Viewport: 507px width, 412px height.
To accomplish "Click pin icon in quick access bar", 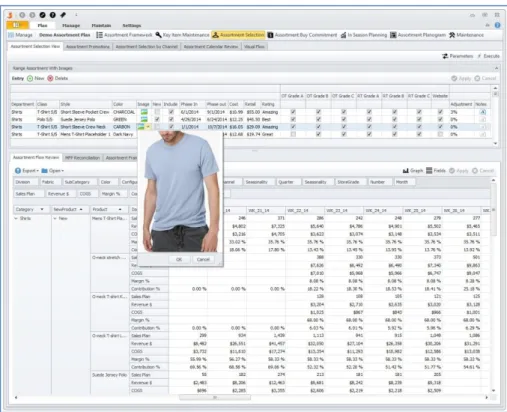I will (63, 15).
